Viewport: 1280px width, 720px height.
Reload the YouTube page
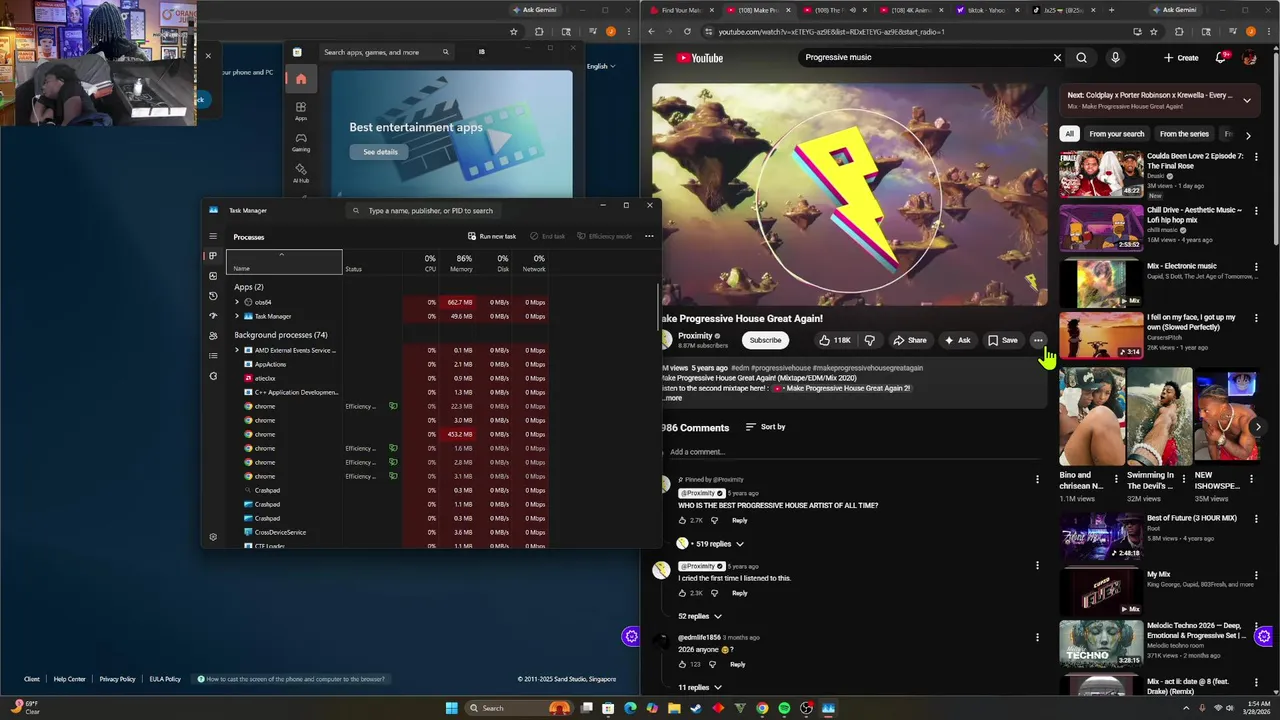coord(687,32)
